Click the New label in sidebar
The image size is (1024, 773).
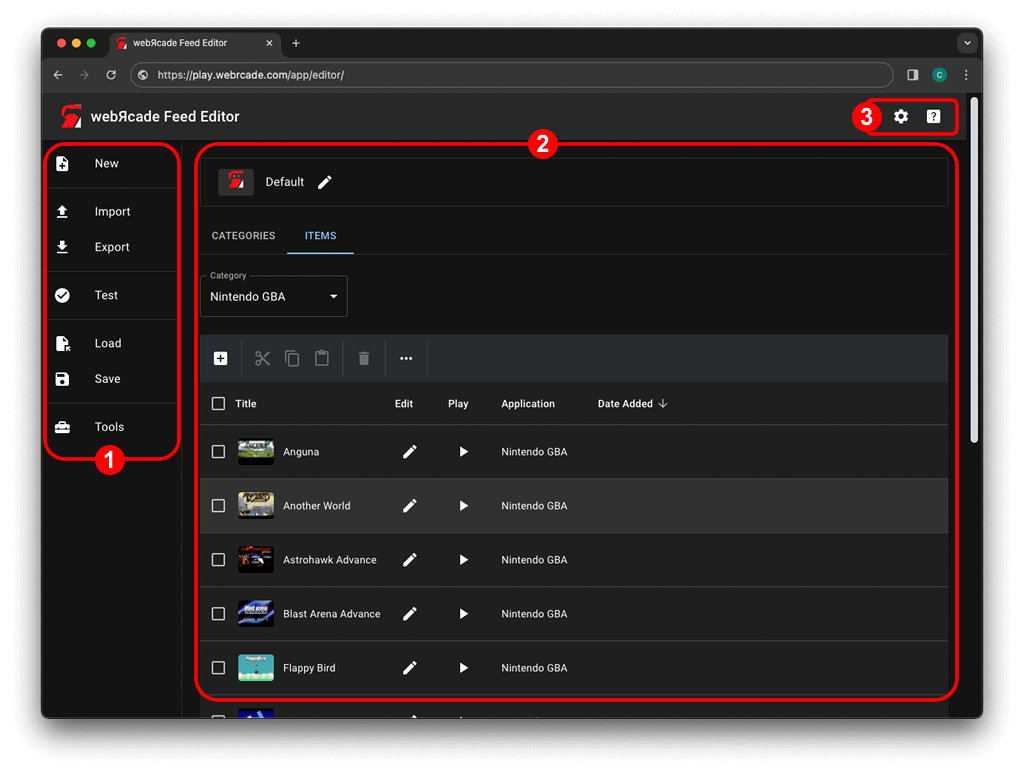tap(106, 164)
